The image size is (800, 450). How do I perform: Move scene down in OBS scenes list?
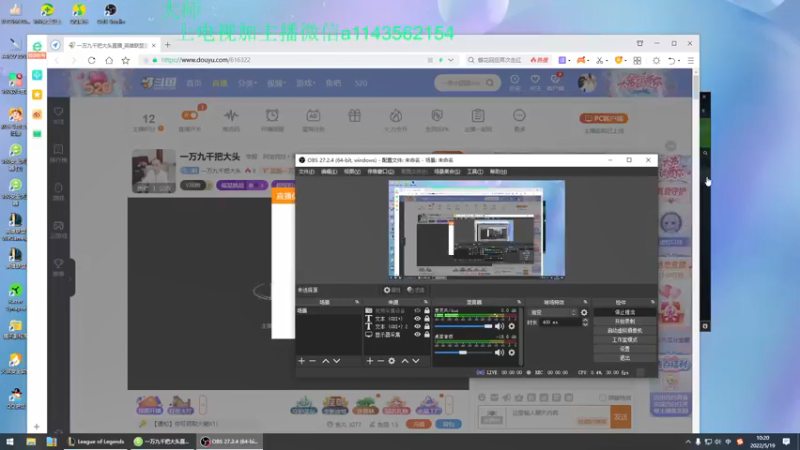[x=337, y=361]
